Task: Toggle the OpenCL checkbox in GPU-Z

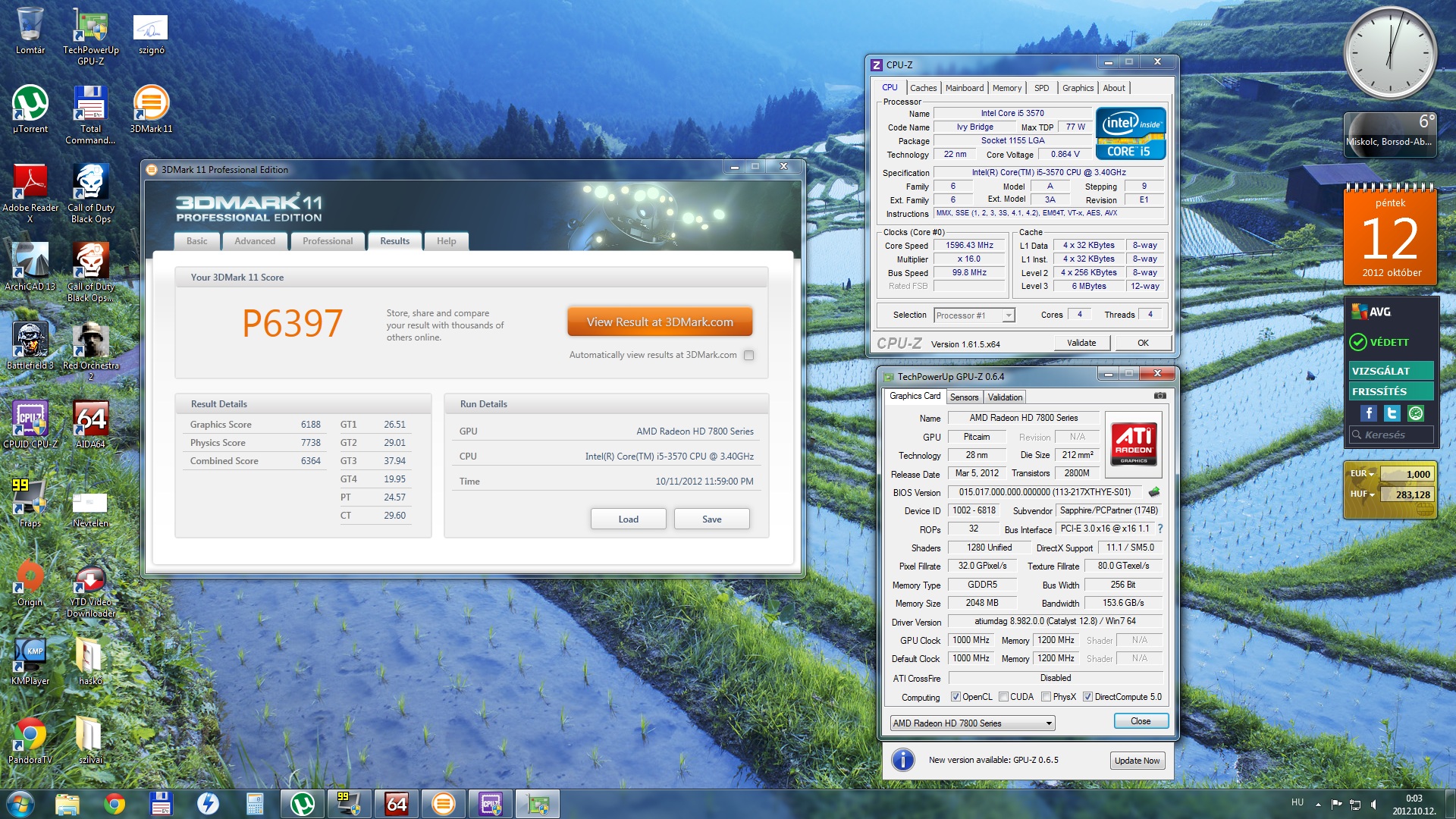Action: coord(955,697)
